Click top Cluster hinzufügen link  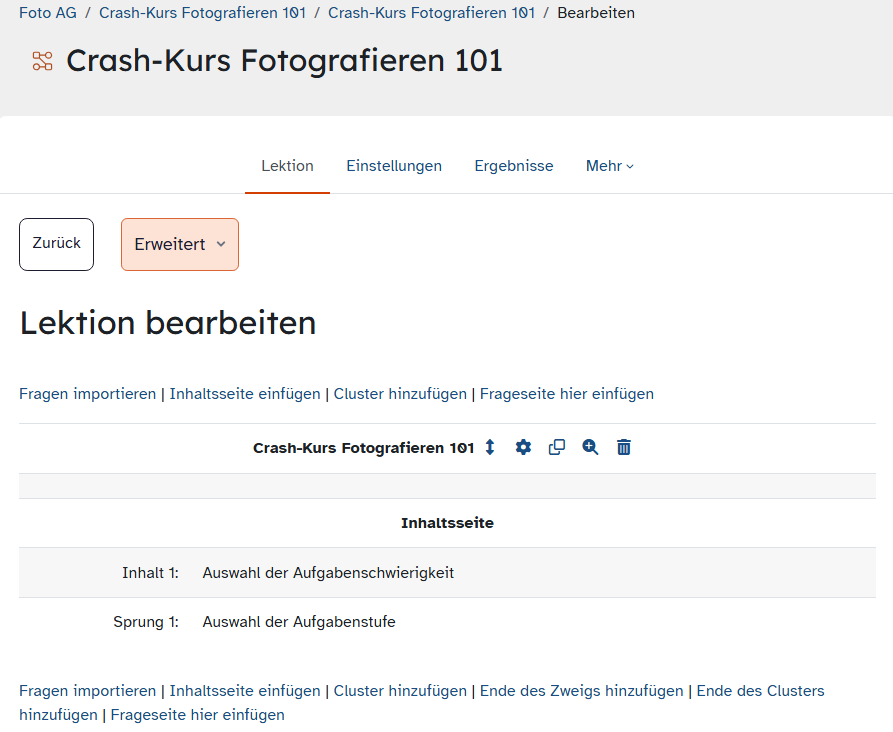(400, 394)
